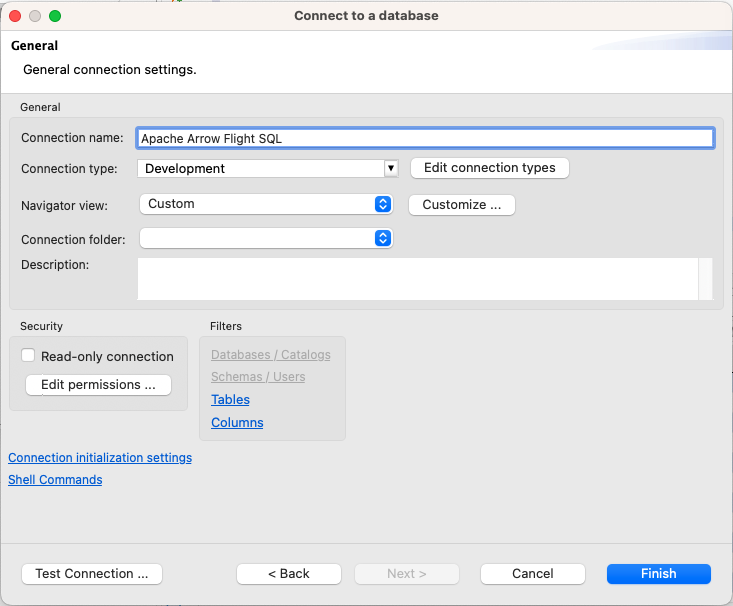Close the dialog with the red button

point(15,16)
